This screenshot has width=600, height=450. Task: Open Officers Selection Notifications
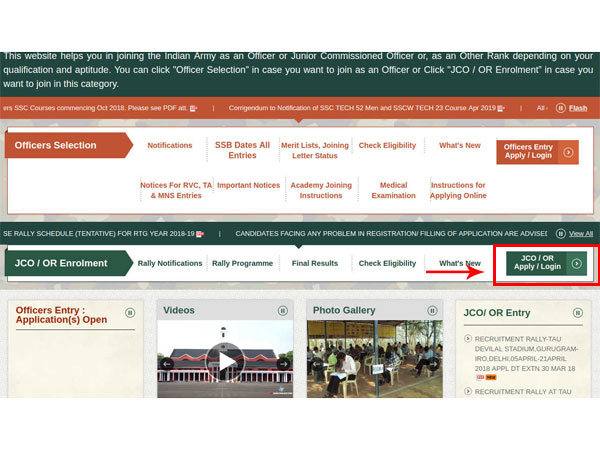click(x=170, y=145)
